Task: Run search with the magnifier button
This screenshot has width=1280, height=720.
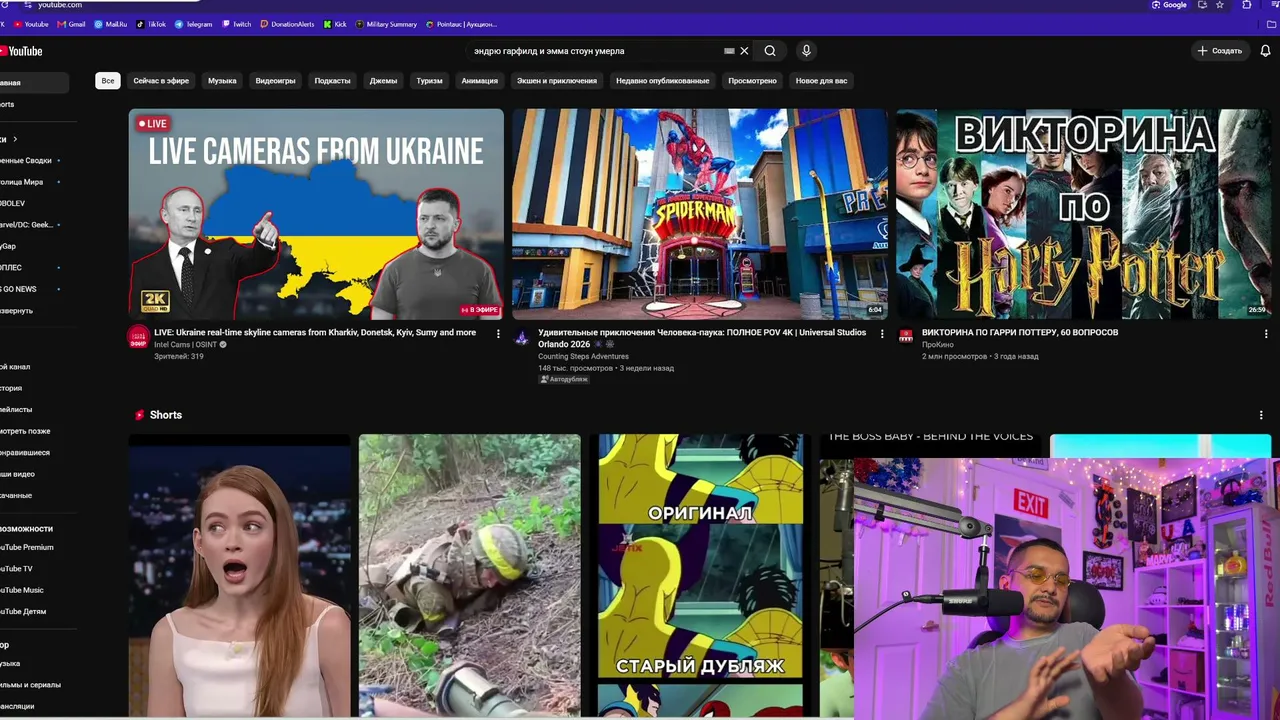Action: coord(770,51)
